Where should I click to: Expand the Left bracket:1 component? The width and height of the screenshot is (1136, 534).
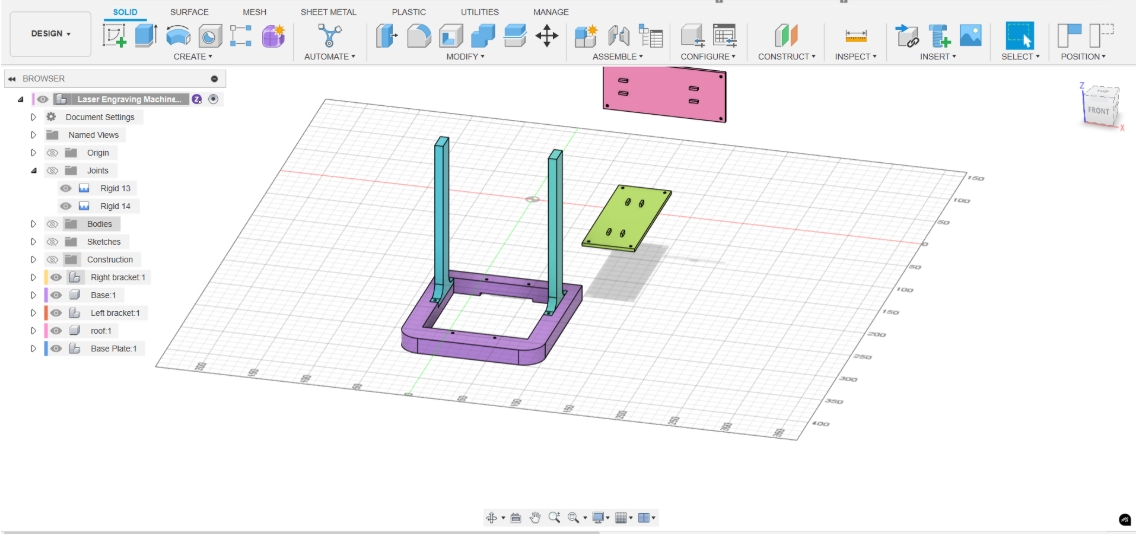(x=33, y=313)
